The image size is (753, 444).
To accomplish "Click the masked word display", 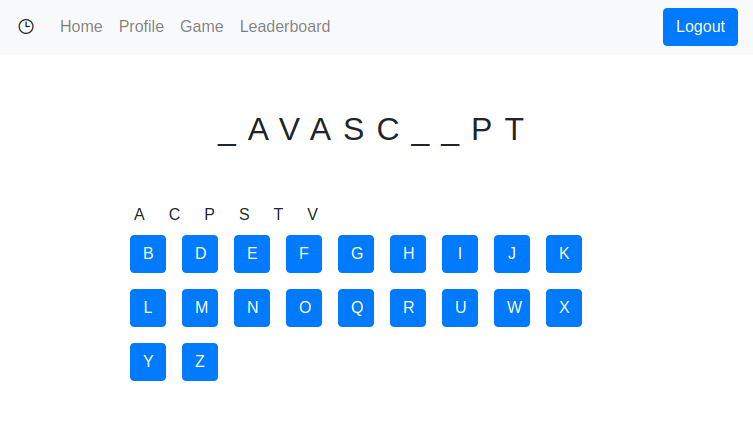I will (x=372, y=130).
